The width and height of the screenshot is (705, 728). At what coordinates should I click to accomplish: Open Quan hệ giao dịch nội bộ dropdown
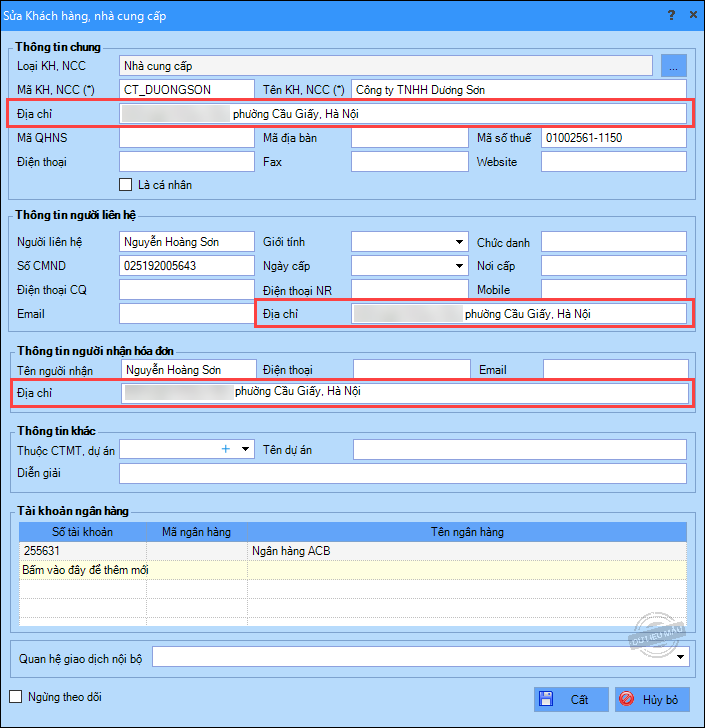coord(680,657)
